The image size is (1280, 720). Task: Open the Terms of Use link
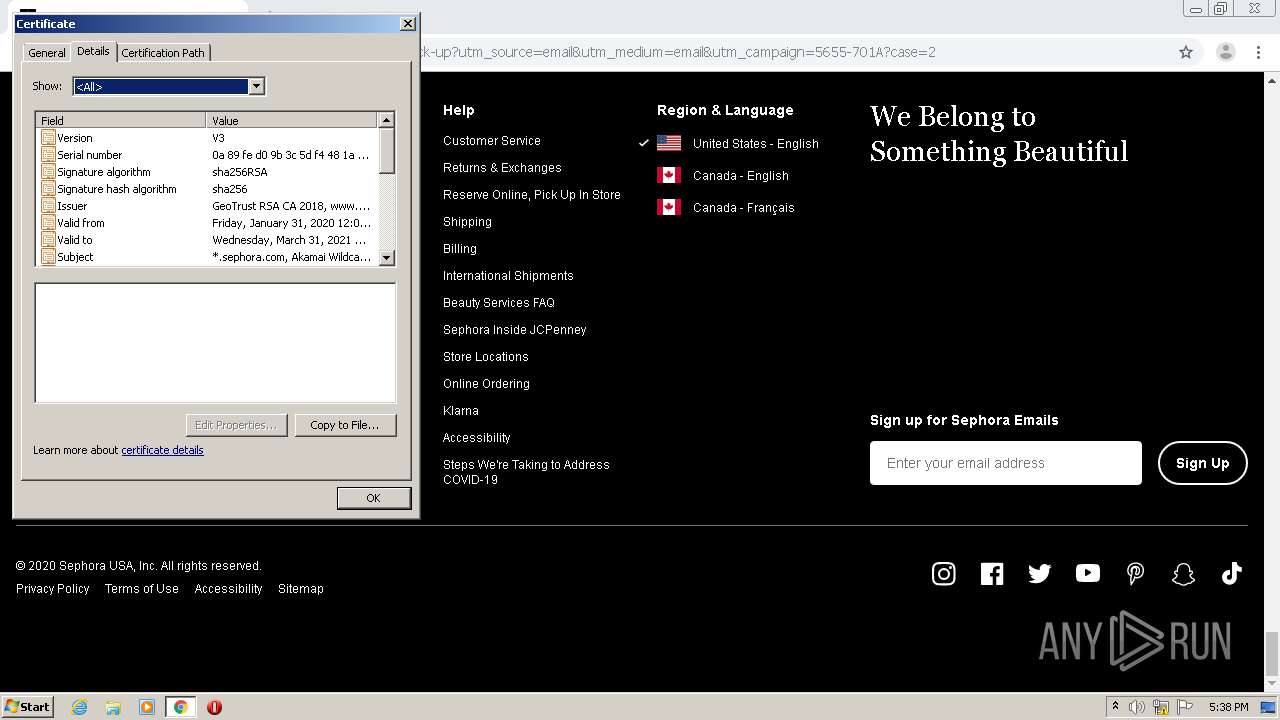[142, 589]
